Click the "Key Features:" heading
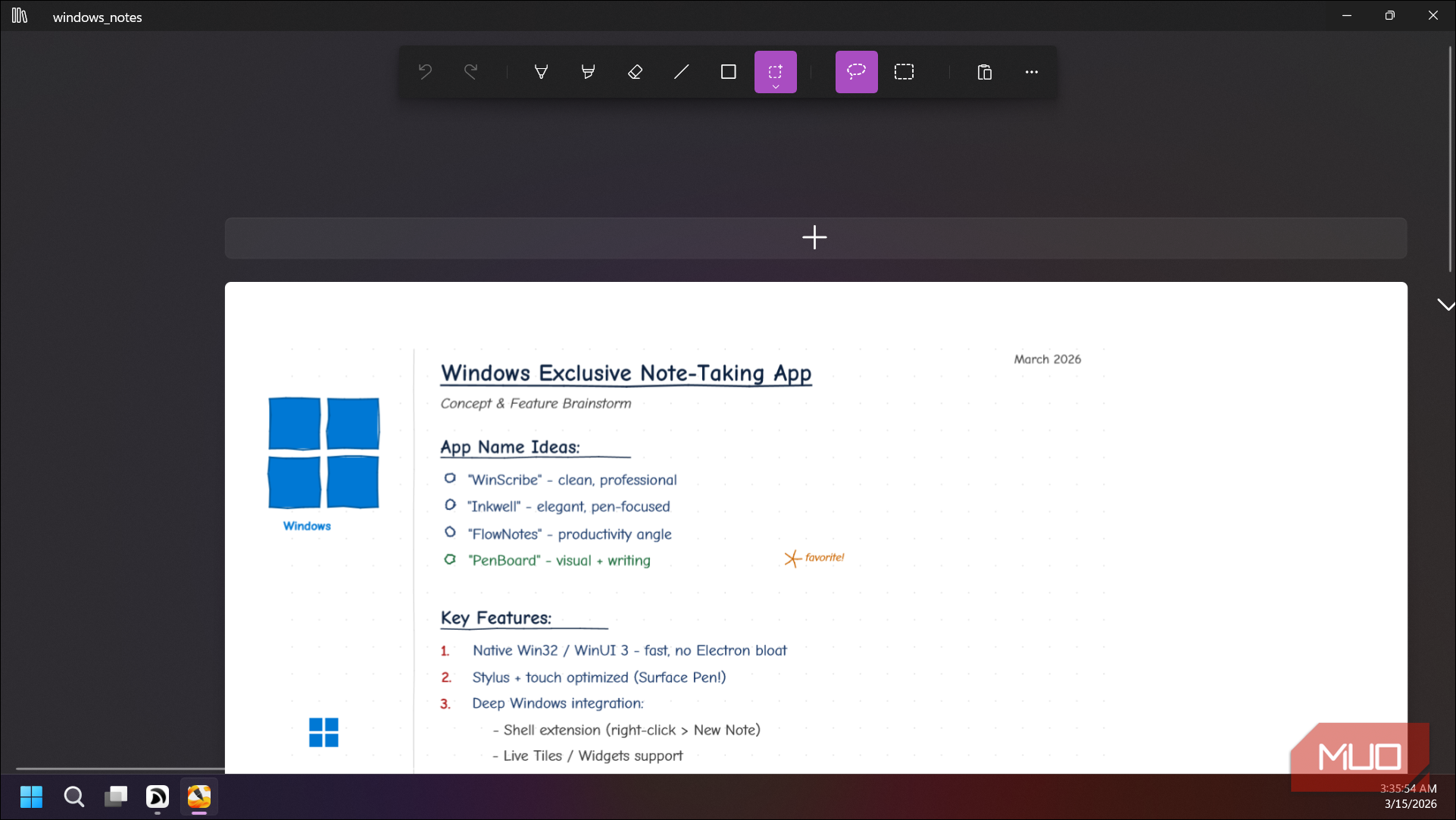Viewport: 1456px width, 820px height. [496, 618]
